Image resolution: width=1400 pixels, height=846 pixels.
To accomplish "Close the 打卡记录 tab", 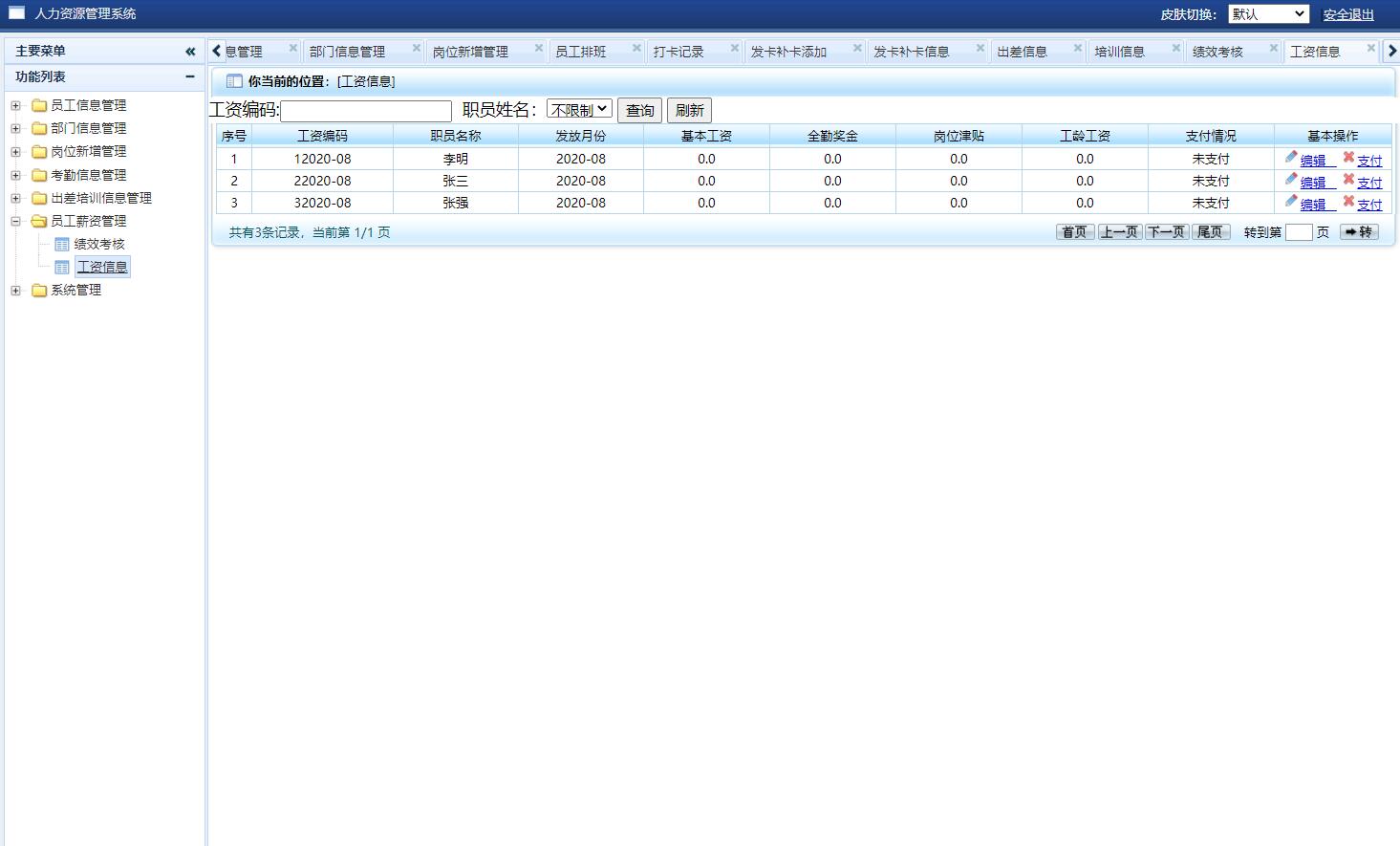I will [x=735, y=48].
